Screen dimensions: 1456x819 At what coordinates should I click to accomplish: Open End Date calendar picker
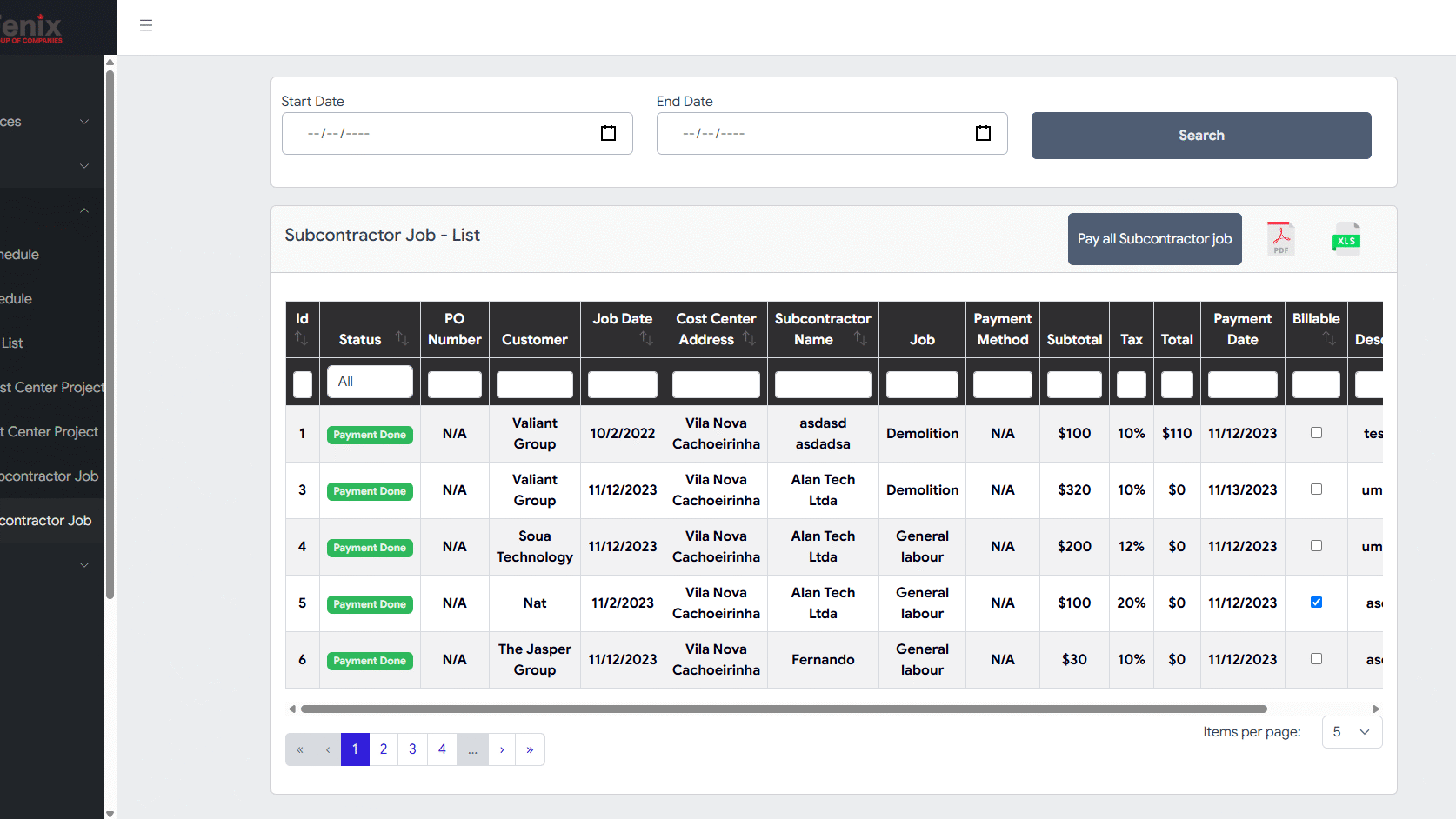coord(984,133)
